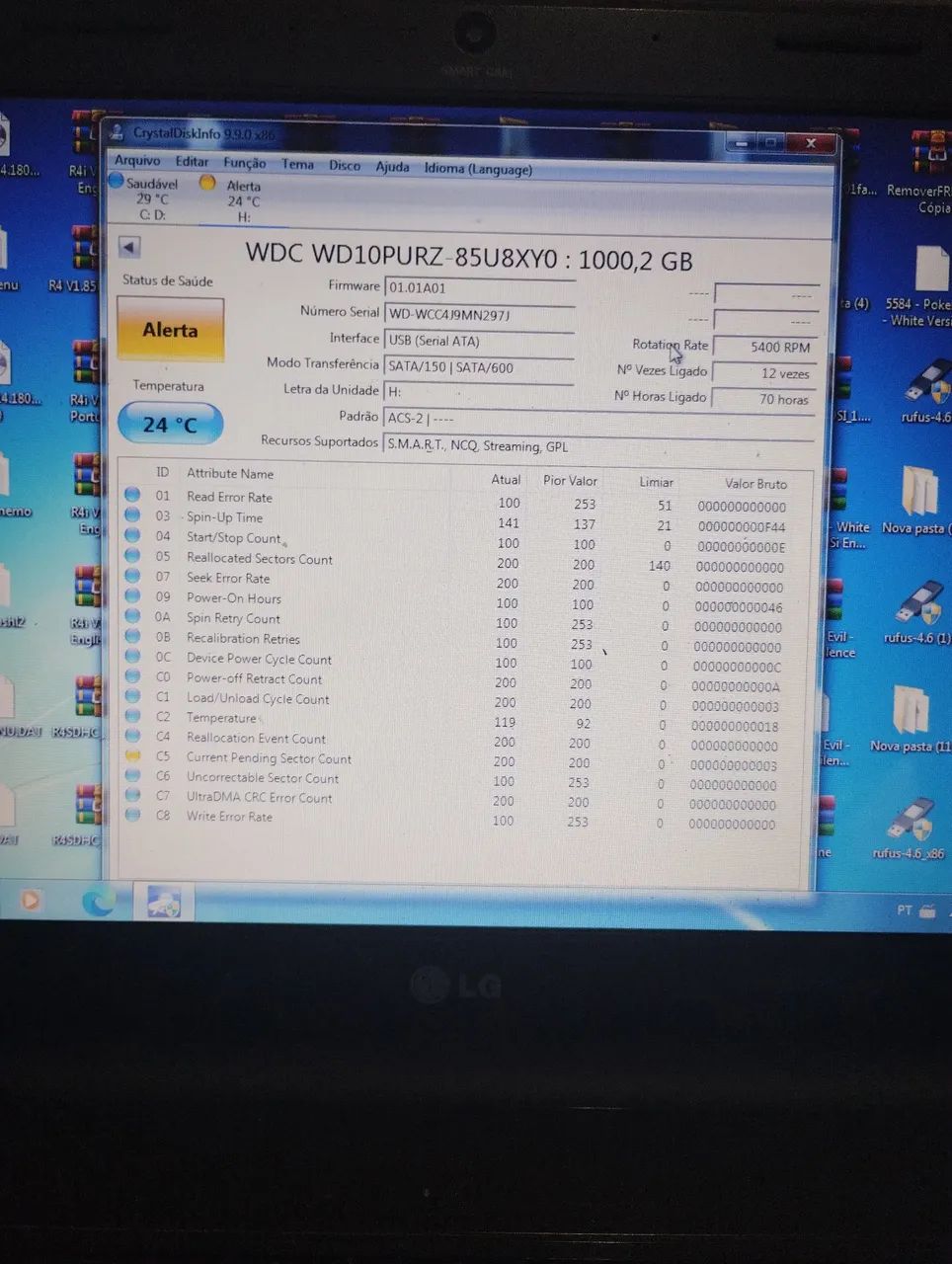Open the rufus-4.6 (1) desktop icon
The width and height of the screenshot is (952, 1264).
(917, 611)
